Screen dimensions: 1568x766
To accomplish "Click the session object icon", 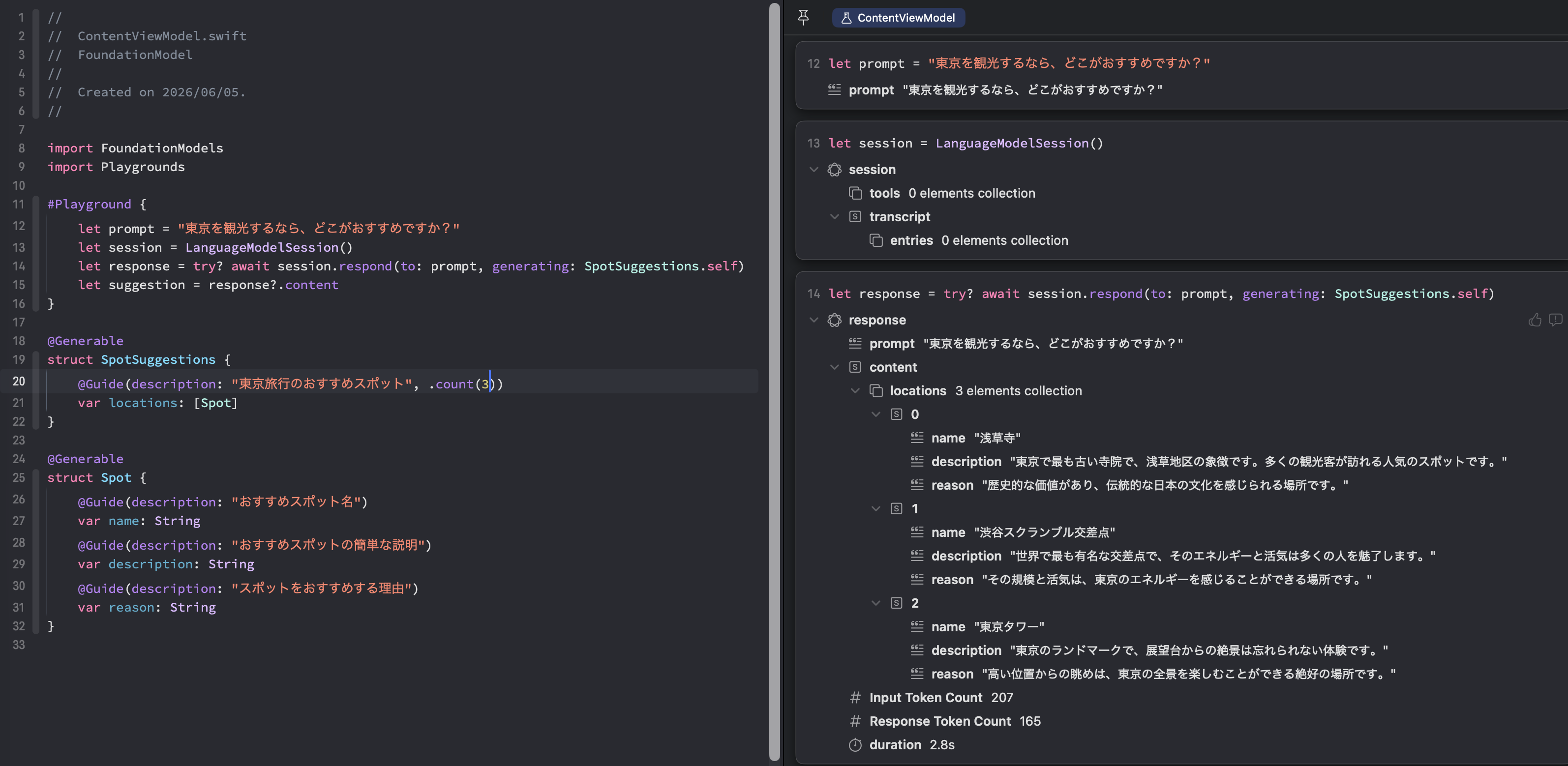I will pos(835,170).
